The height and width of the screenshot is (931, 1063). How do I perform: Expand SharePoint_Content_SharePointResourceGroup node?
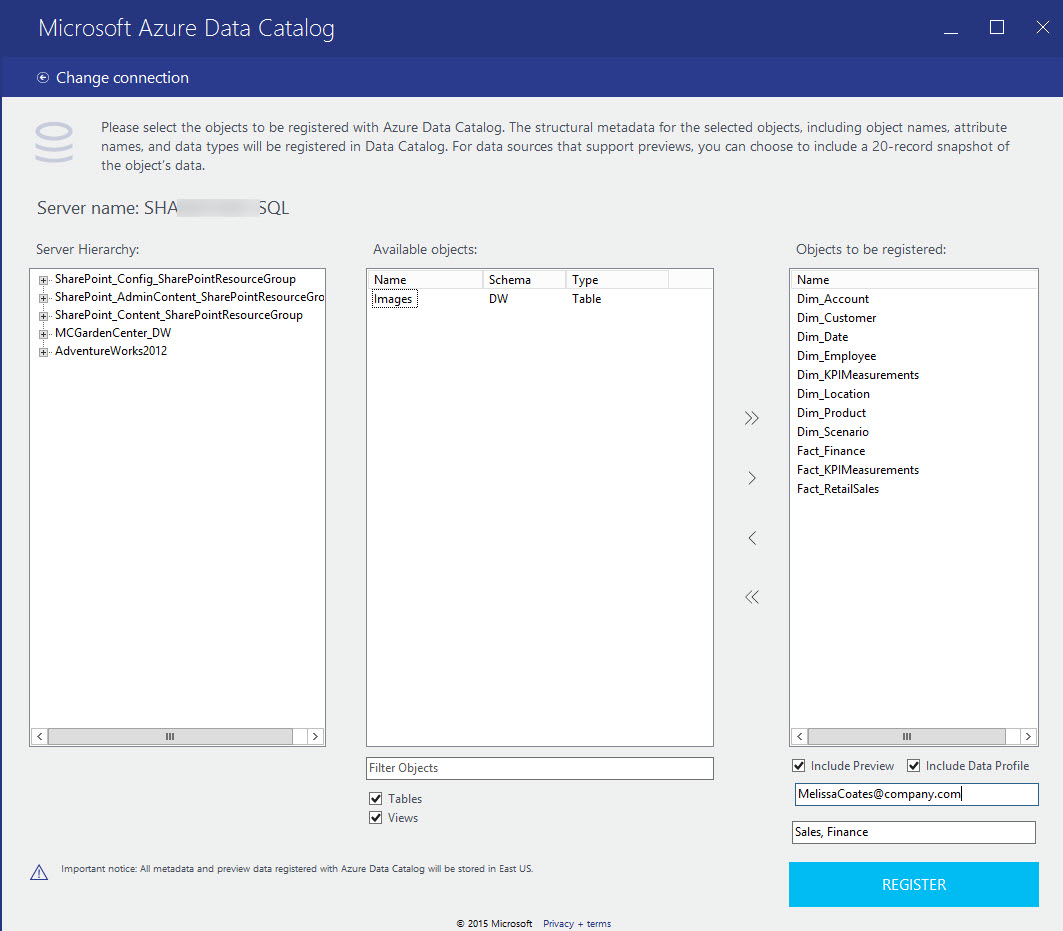tap(43, 316)
